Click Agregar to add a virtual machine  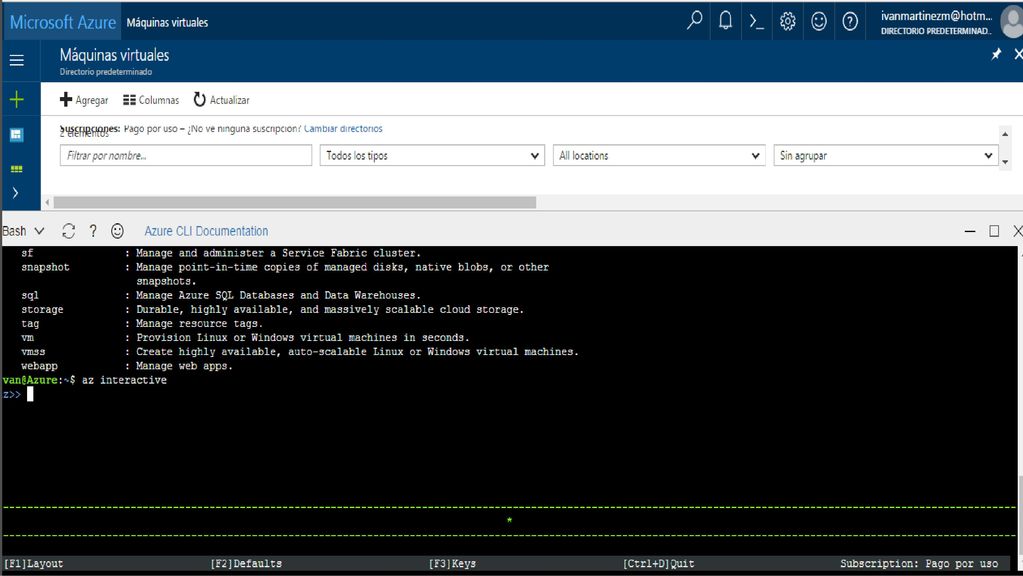click(84, 100)
